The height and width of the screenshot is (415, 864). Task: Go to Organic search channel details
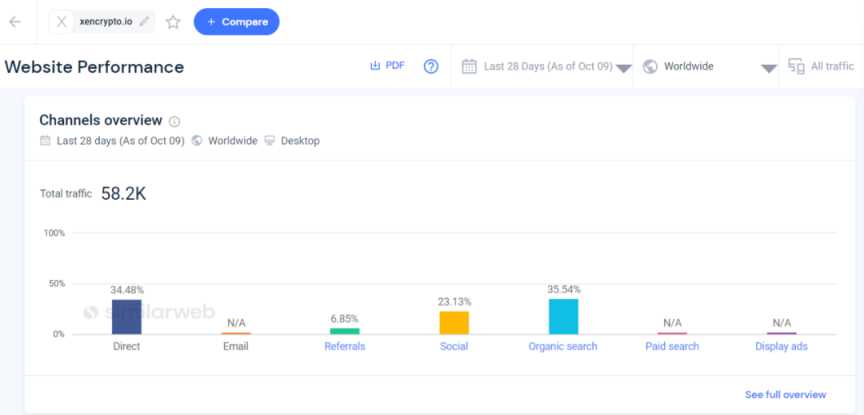point(563,346)
